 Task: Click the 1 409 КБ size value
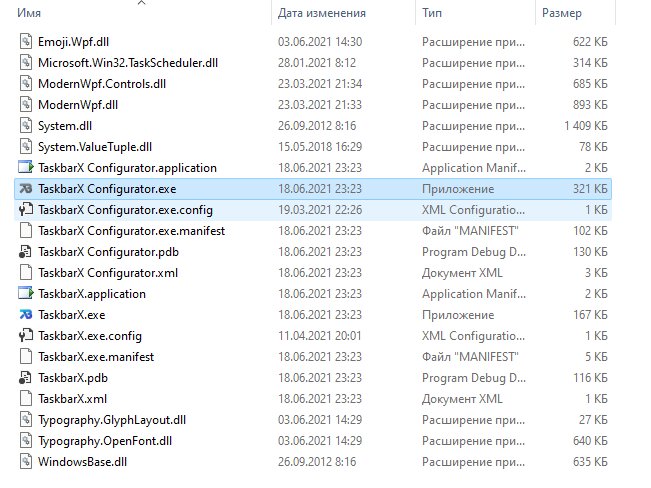pos(585,125)
